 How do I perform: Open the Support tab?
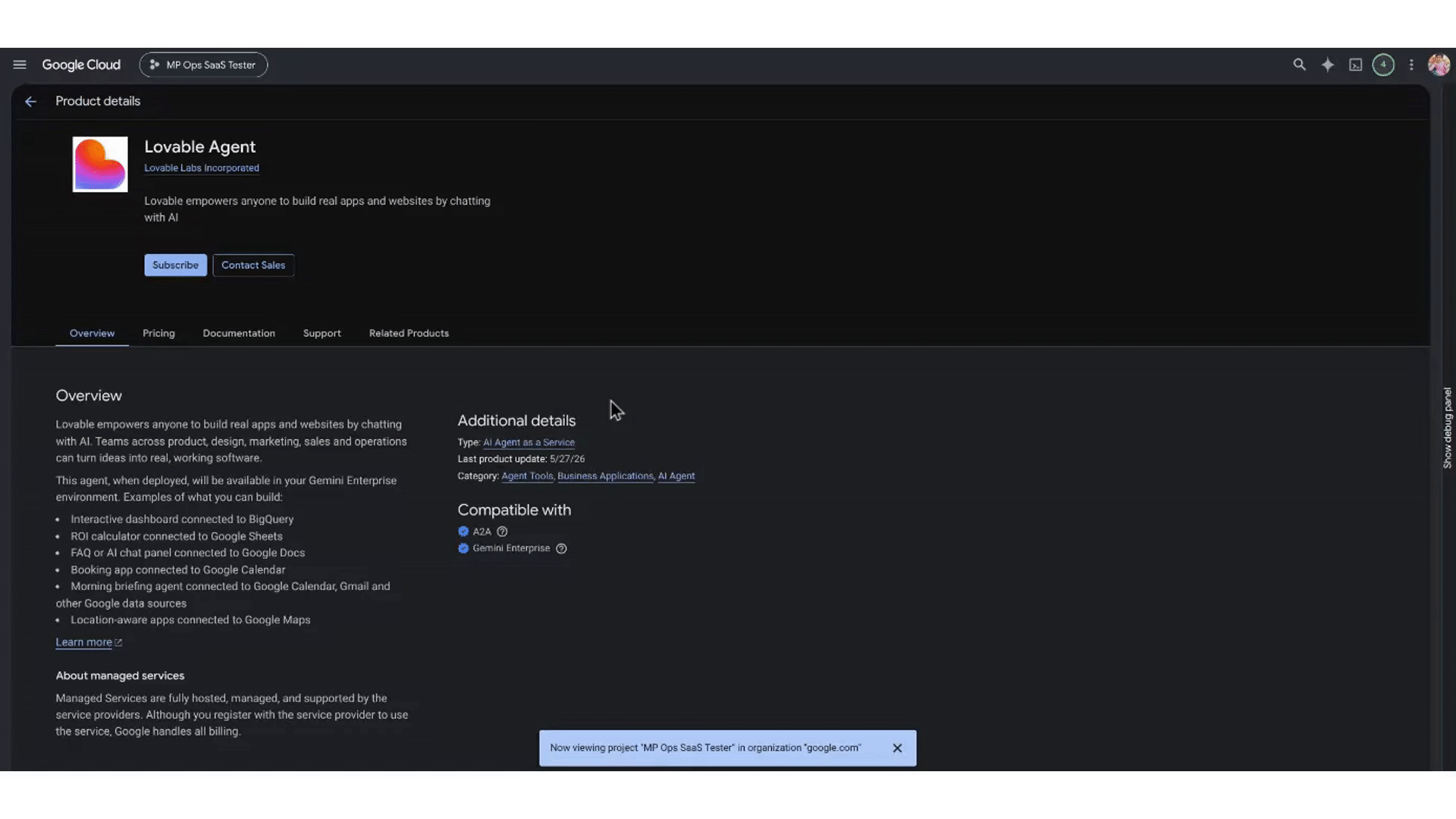pyautogui.click(x=322, y=334)
